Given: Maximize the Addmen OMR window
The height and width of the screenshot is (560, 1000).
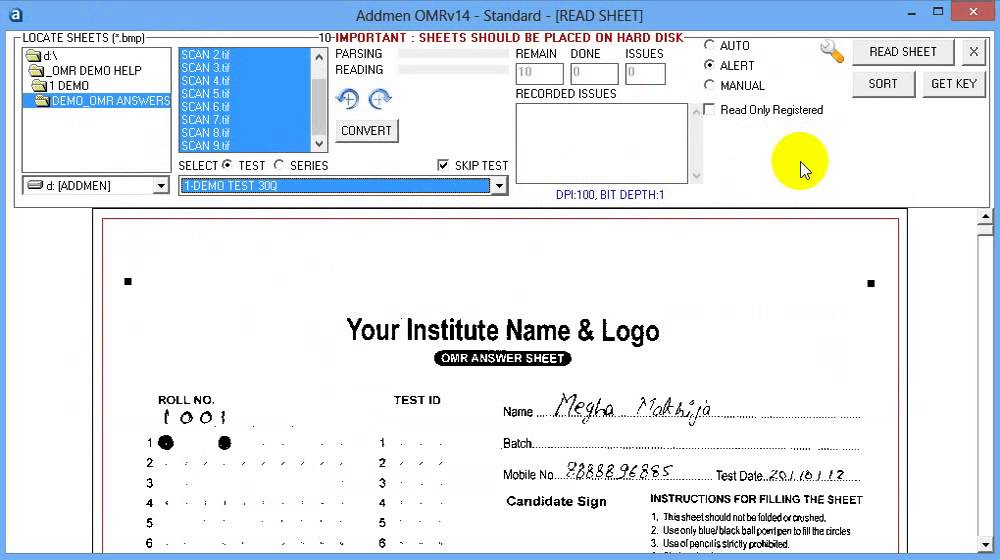Looking at the screenshot, I should click(938, 11).
